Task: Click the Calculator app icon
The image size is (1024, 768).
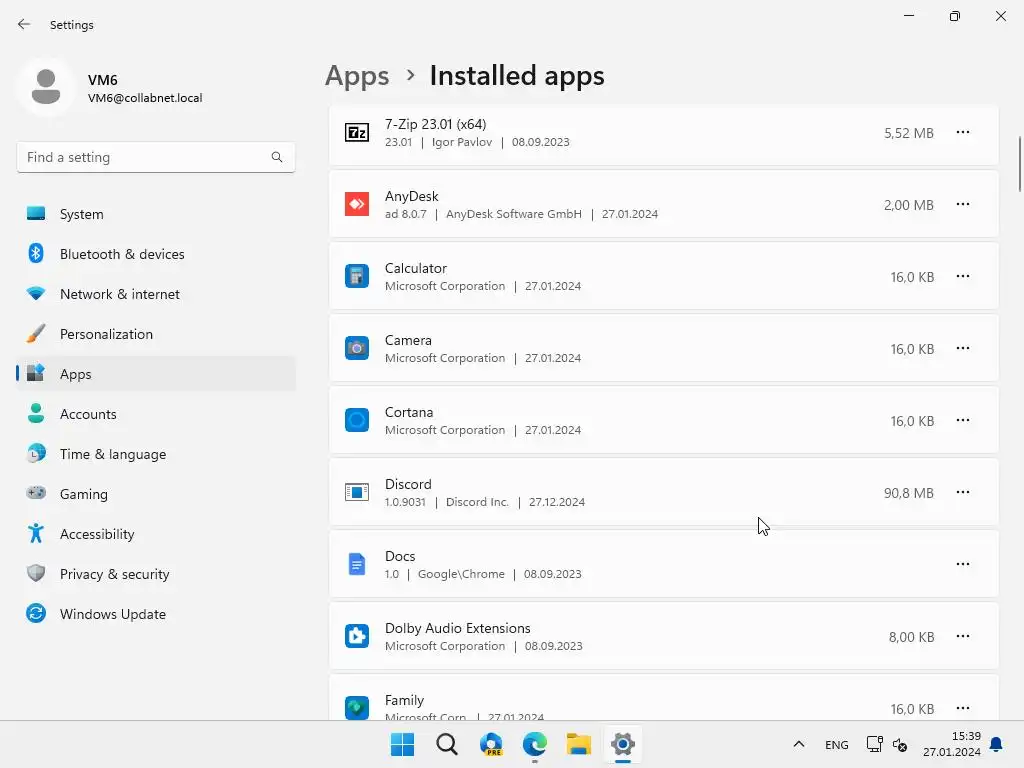Action: pyautogui.click(x=357, y=276)
